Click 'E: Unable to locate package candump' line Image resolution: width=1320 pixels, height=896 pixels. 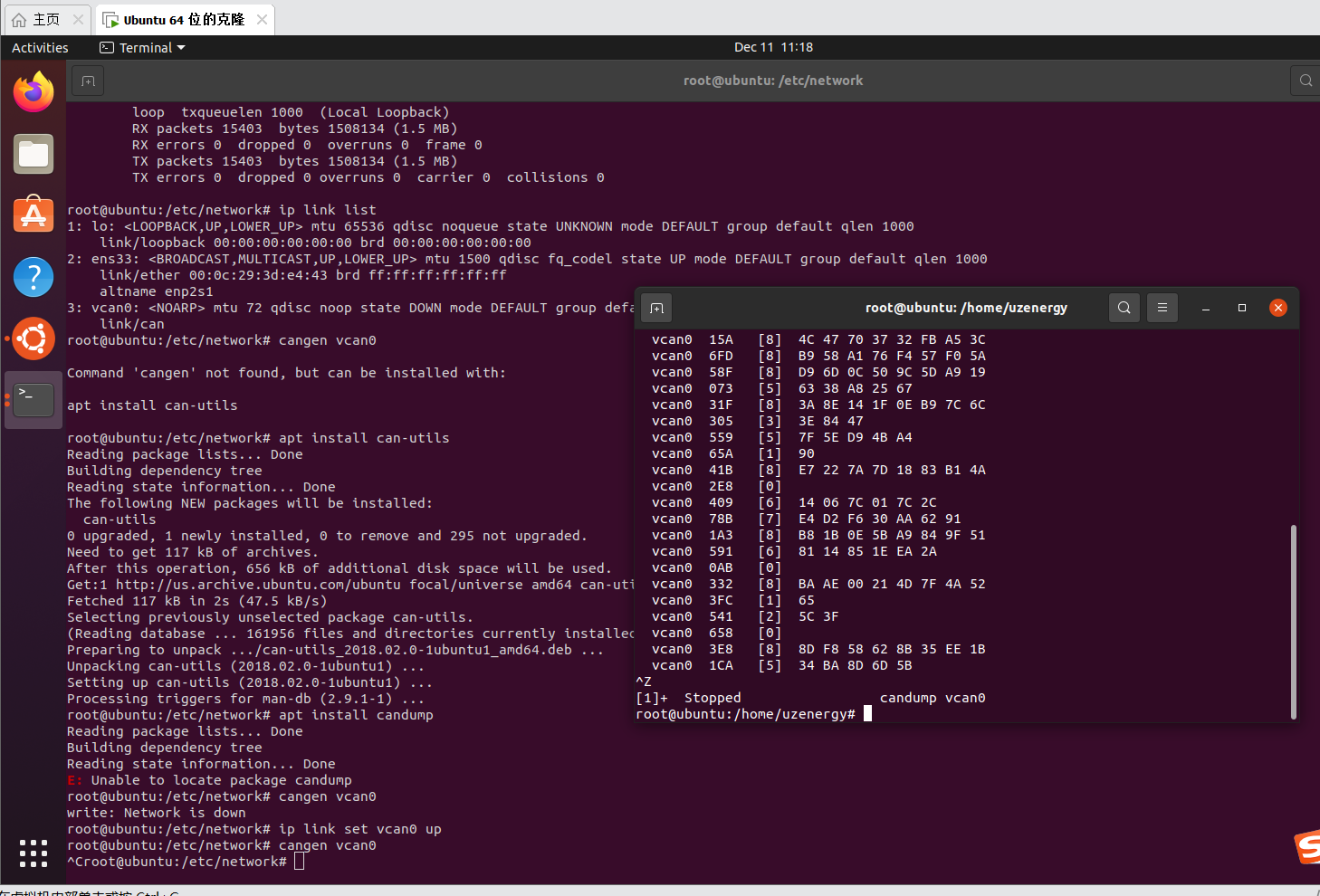(209, 780)
